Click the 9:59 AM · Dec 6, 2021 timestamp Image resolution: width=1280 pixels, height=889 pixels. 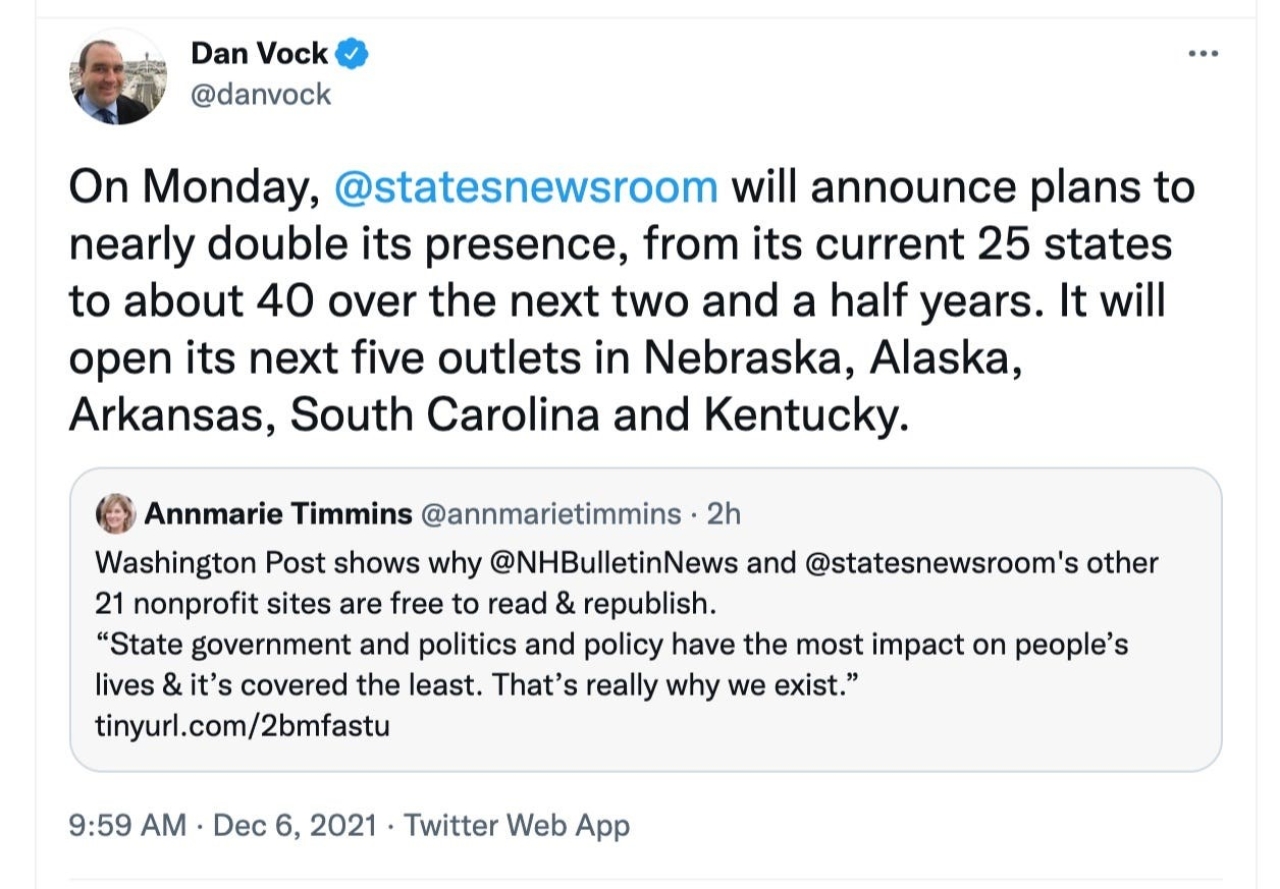[x=223, y=826]
